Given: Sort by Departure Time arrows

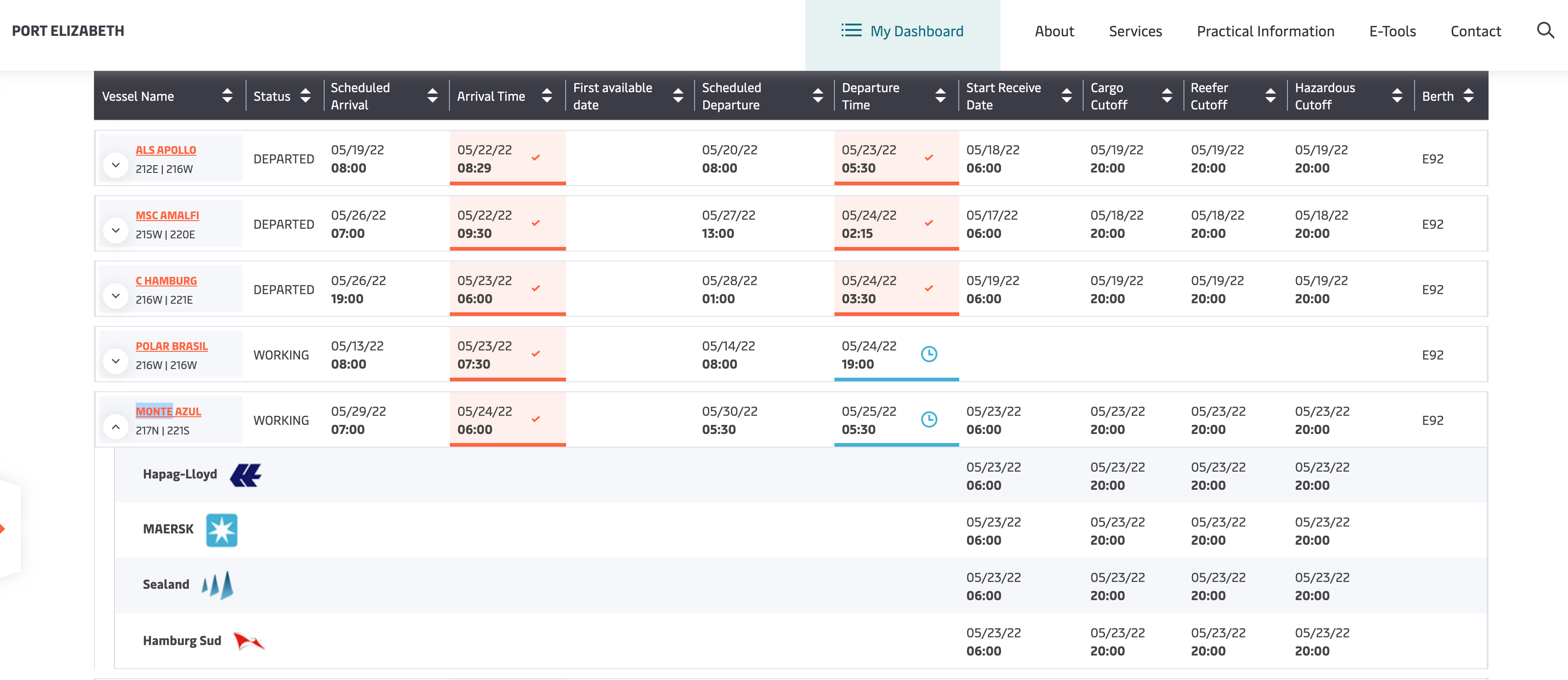Looking at the screenshot, I should coord(941,96).
